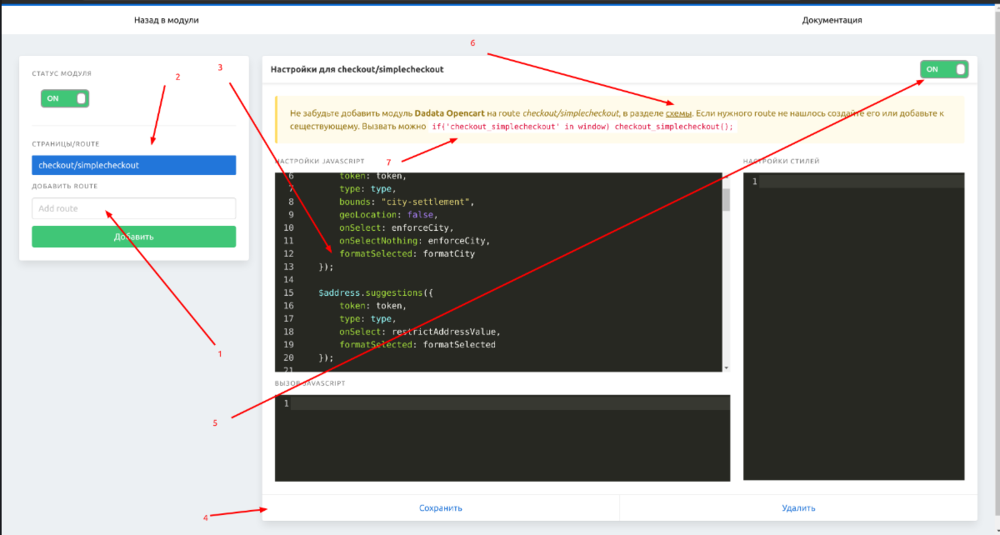Viewport: 1000px width, 535px height.
Task: Focus the 'Add route' input field
Action: coord(134,208)
